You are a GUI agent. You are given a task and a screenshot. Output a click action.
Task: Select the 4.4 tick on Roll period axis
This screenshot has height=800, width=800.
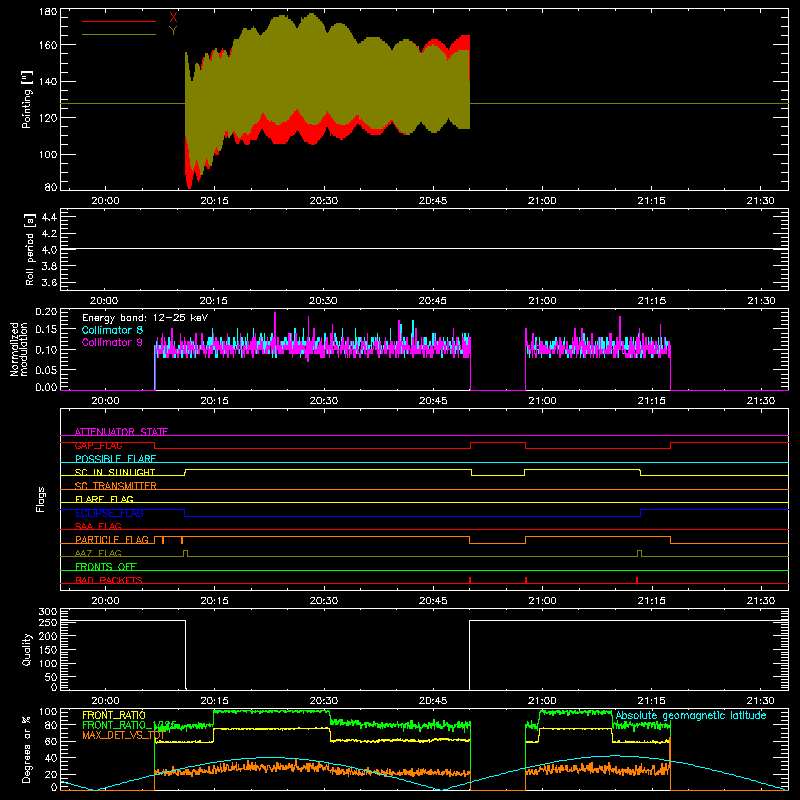[x=49, y=217]
